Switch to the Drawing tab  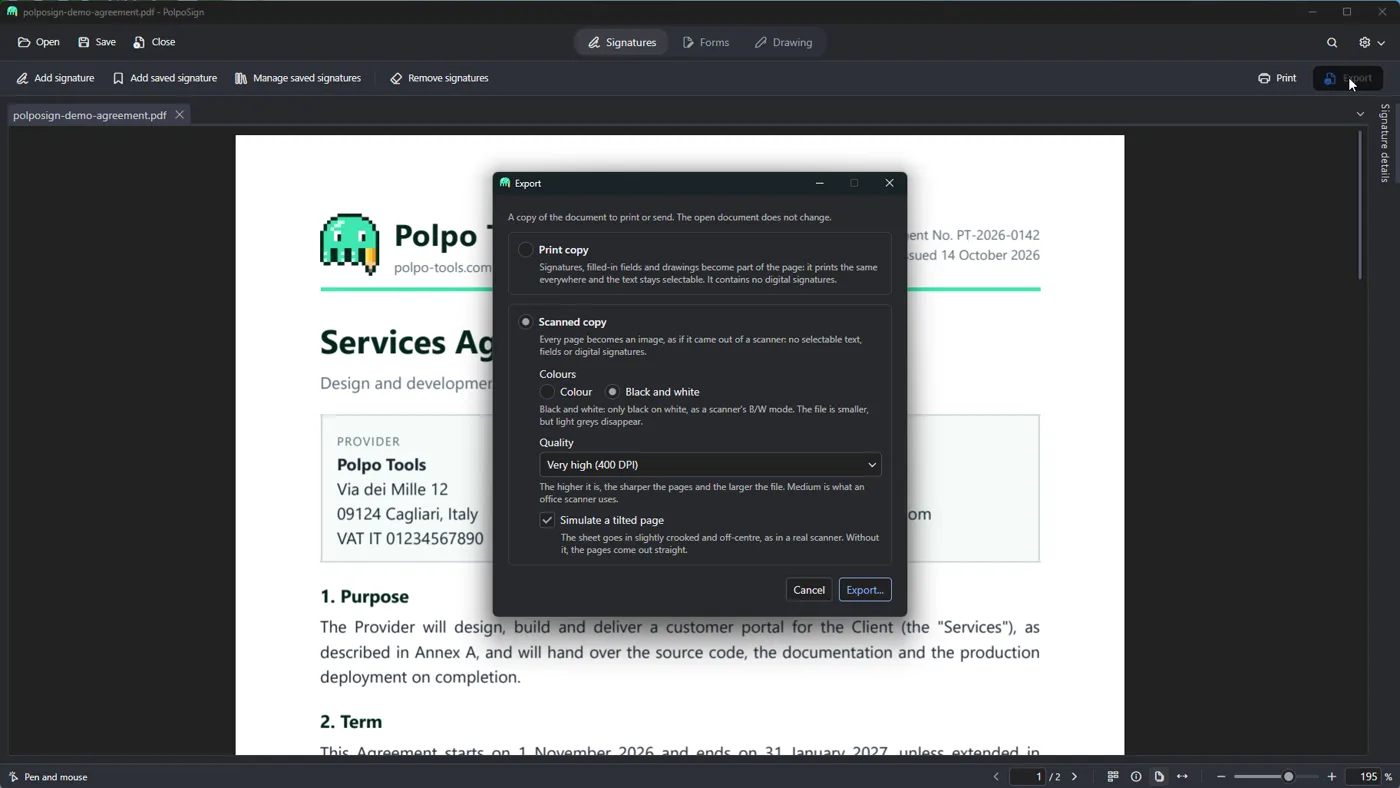pyautogui.click(x=784, y=43)
